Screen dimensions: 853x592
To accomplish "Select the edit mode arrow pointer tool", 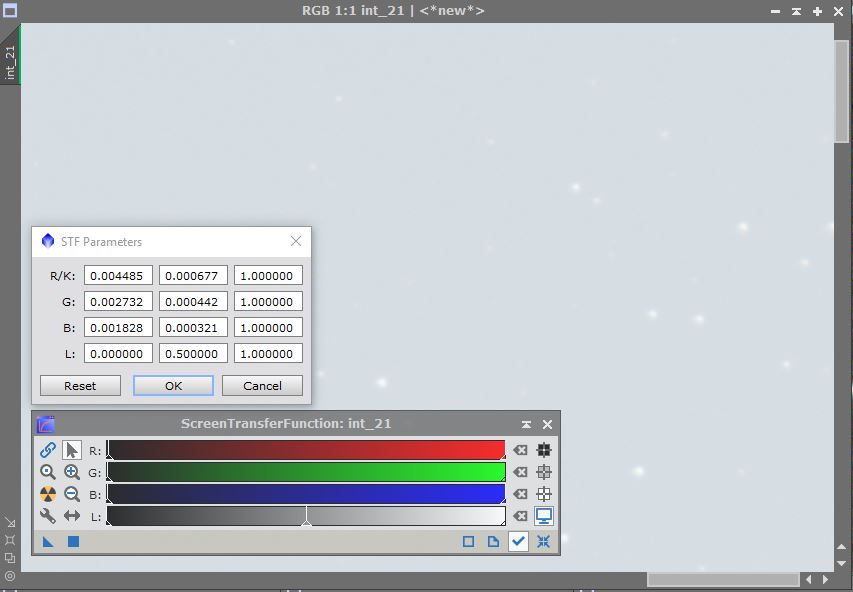I will click(72, 450).
